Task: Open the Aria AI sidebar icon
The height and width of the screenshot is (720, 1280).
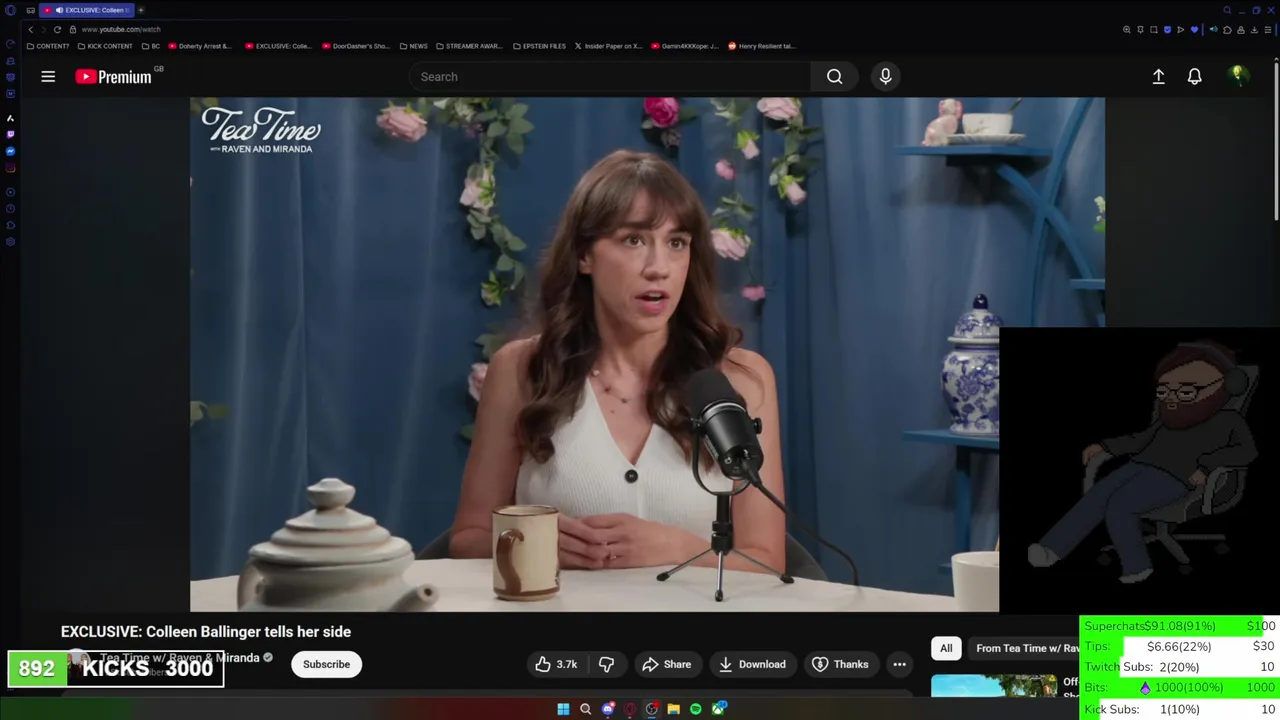Action: [x=10, y=118]
